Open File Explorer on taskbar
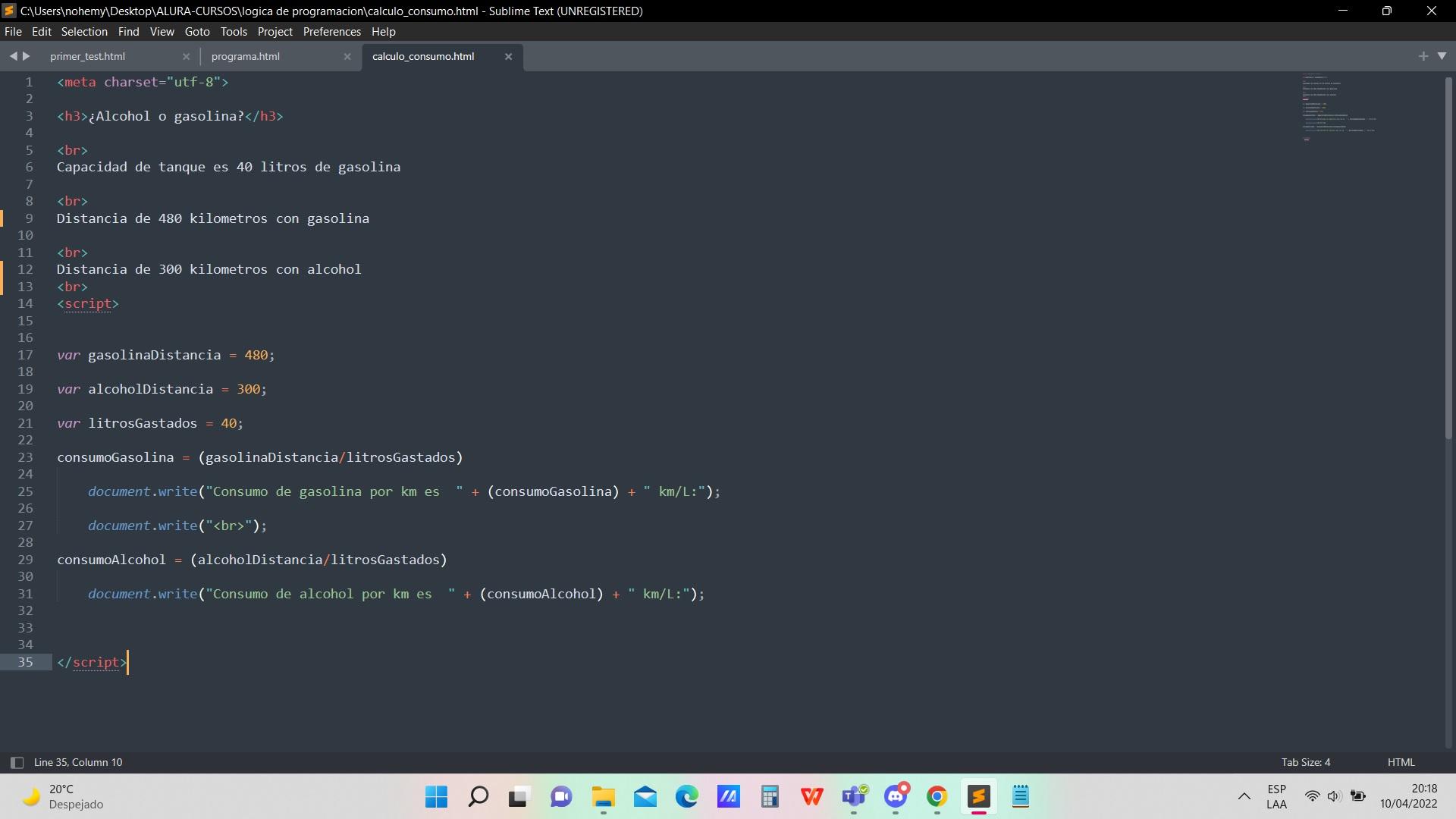 [604, 796]
